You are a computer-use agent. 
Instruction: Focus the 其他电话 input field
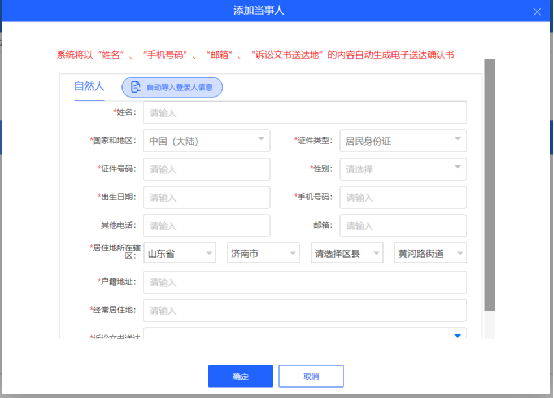tap(207, 226)
